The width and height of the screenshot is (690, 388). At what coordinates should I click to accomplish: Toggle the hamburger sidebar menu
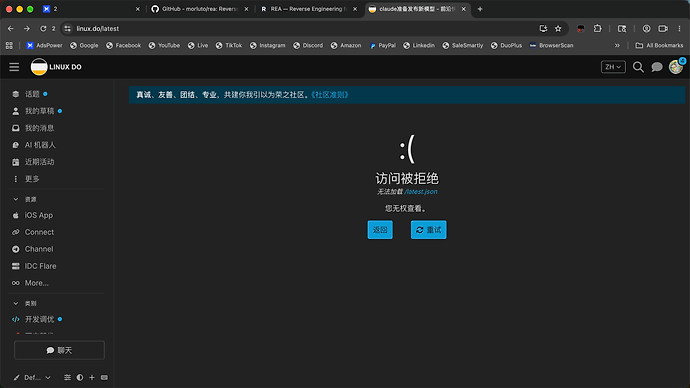click(14, 67)
